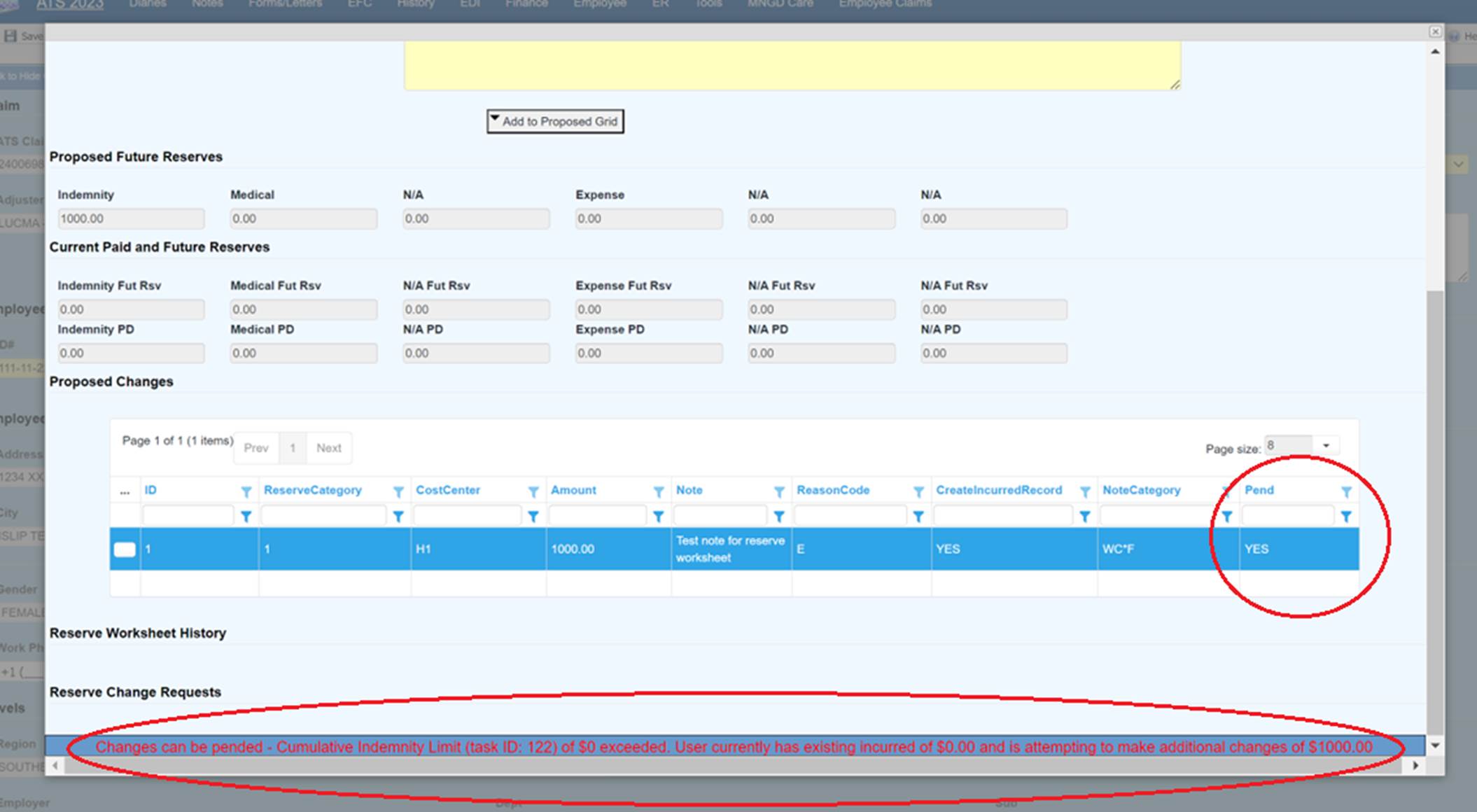
Task: Open the ReasonCode column filter icon
Action: click(918, 492)
